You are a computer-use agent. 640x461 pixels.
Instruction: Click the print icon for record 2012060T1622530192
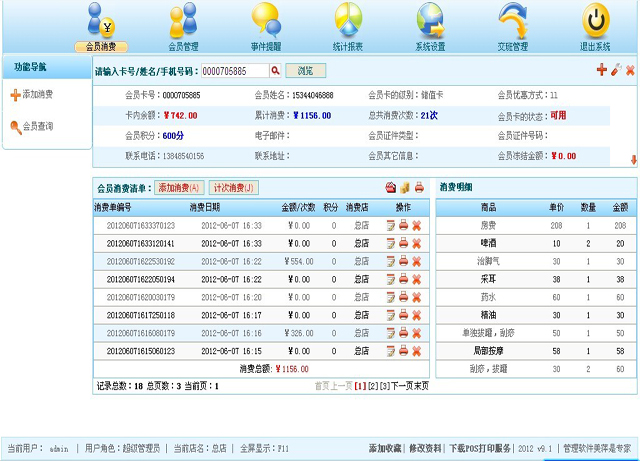coord(403,261)
